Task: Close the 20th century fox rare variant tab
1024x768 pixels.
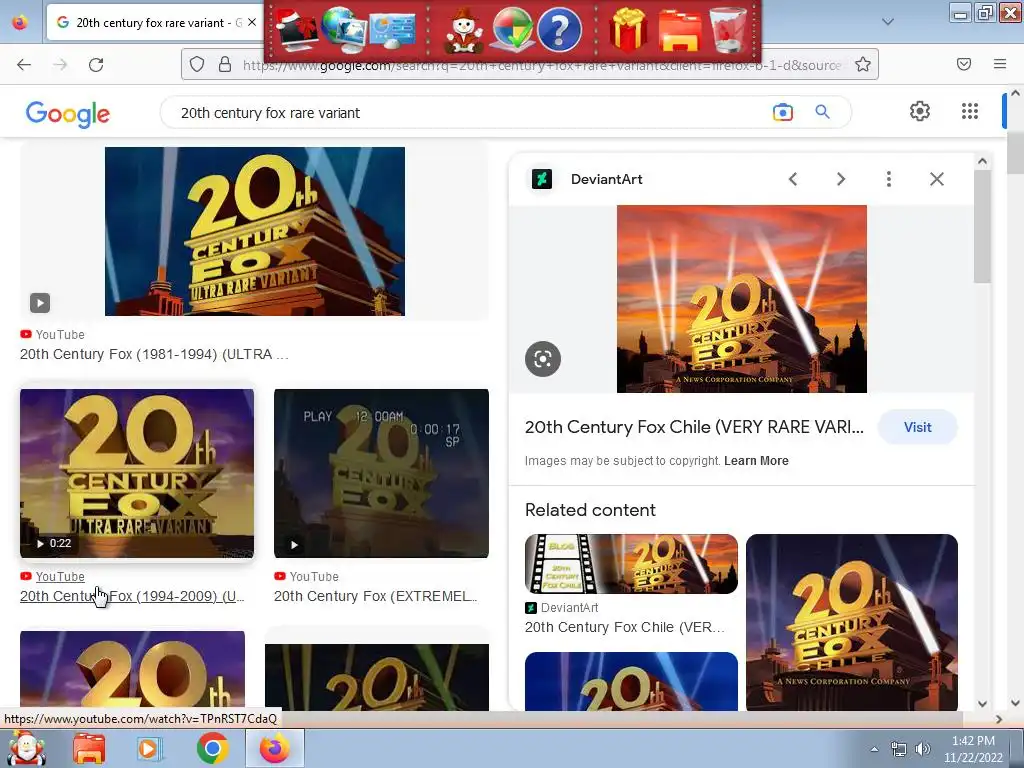Action: pos(252,22)
